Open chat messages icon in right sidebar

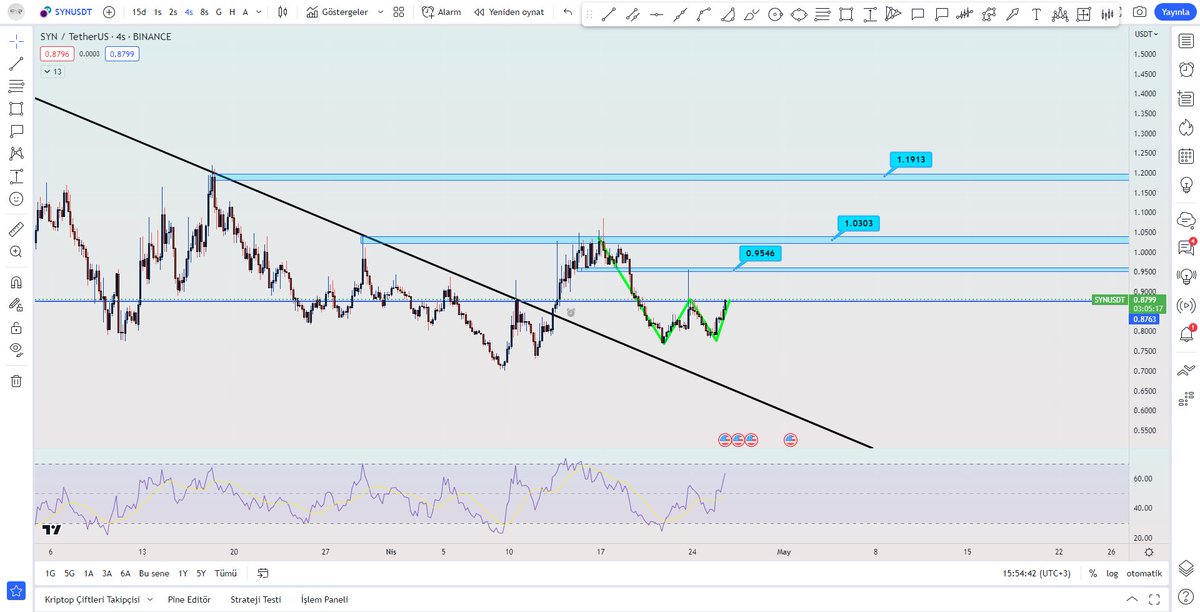pyautogui.click(x=1186, y=246)
